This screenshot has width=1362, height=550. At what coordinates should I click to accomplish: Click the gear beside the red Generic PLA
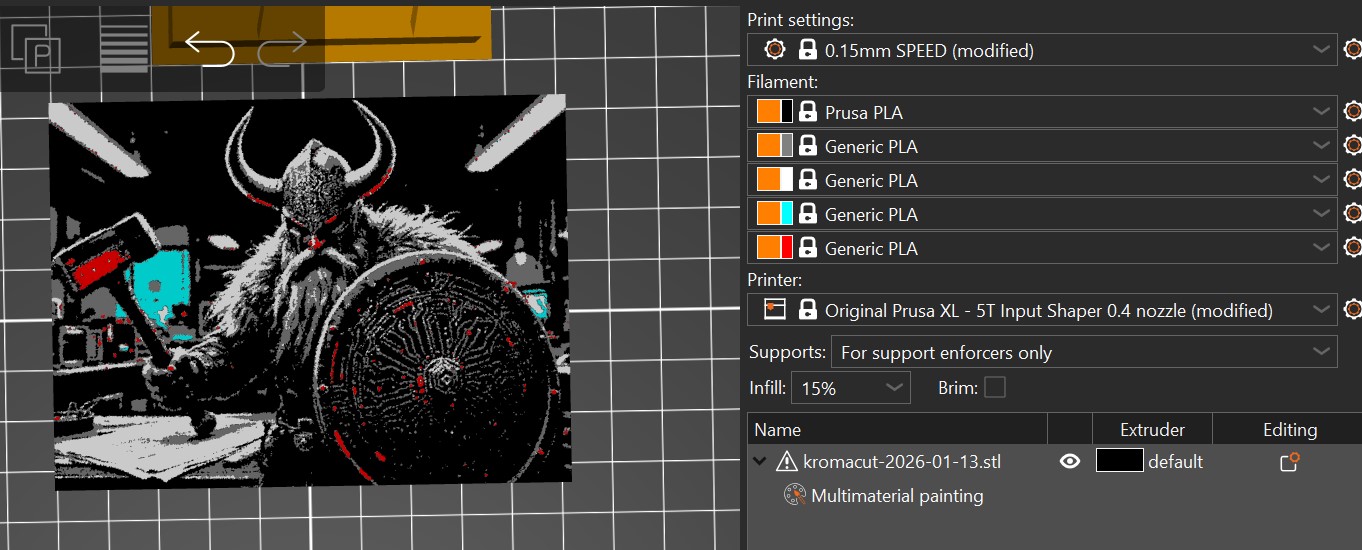coord(1352,247)
